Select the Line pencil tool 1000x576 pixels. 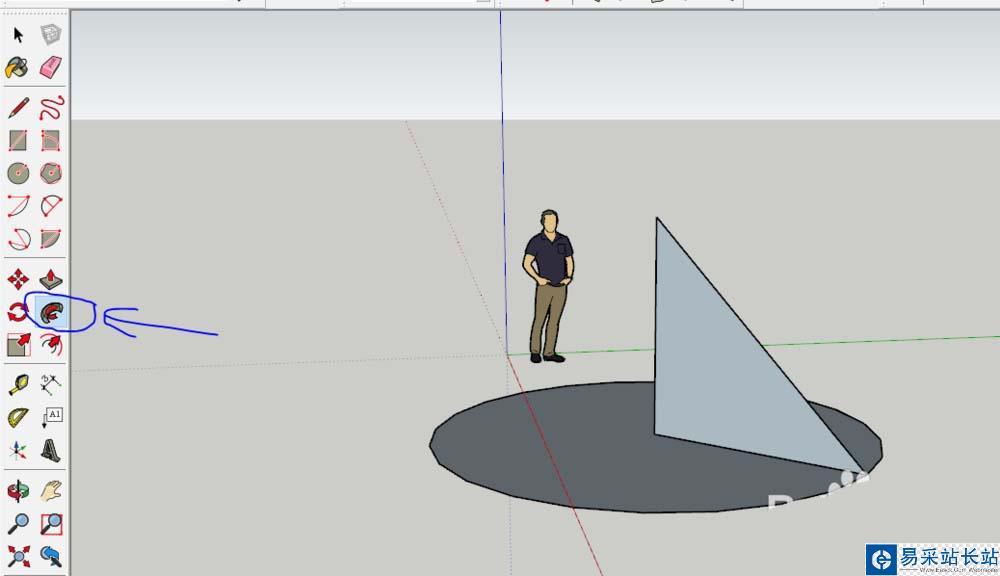pyautogui.click(x=18, y=108)
